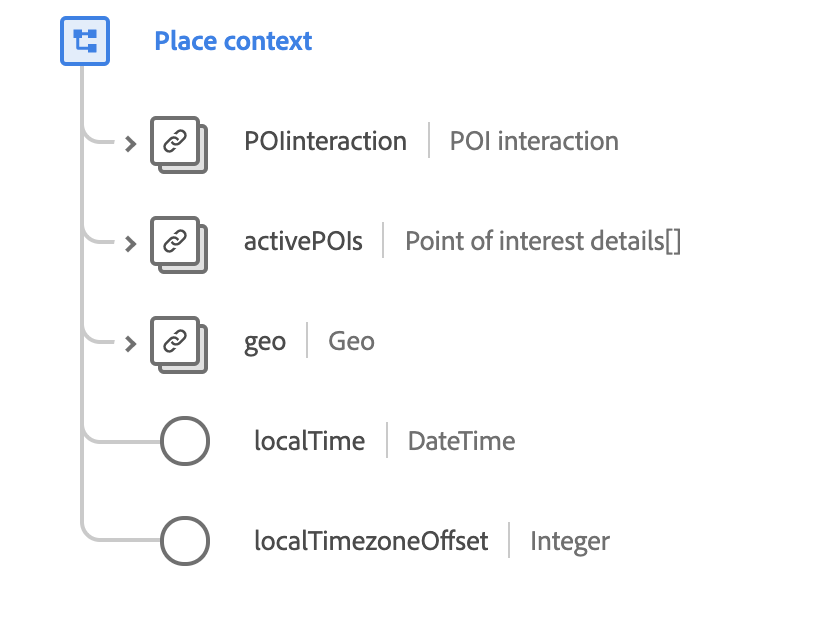Click the POI interaction type label
The width and height of the screenshot is (820, 626).
534,141
